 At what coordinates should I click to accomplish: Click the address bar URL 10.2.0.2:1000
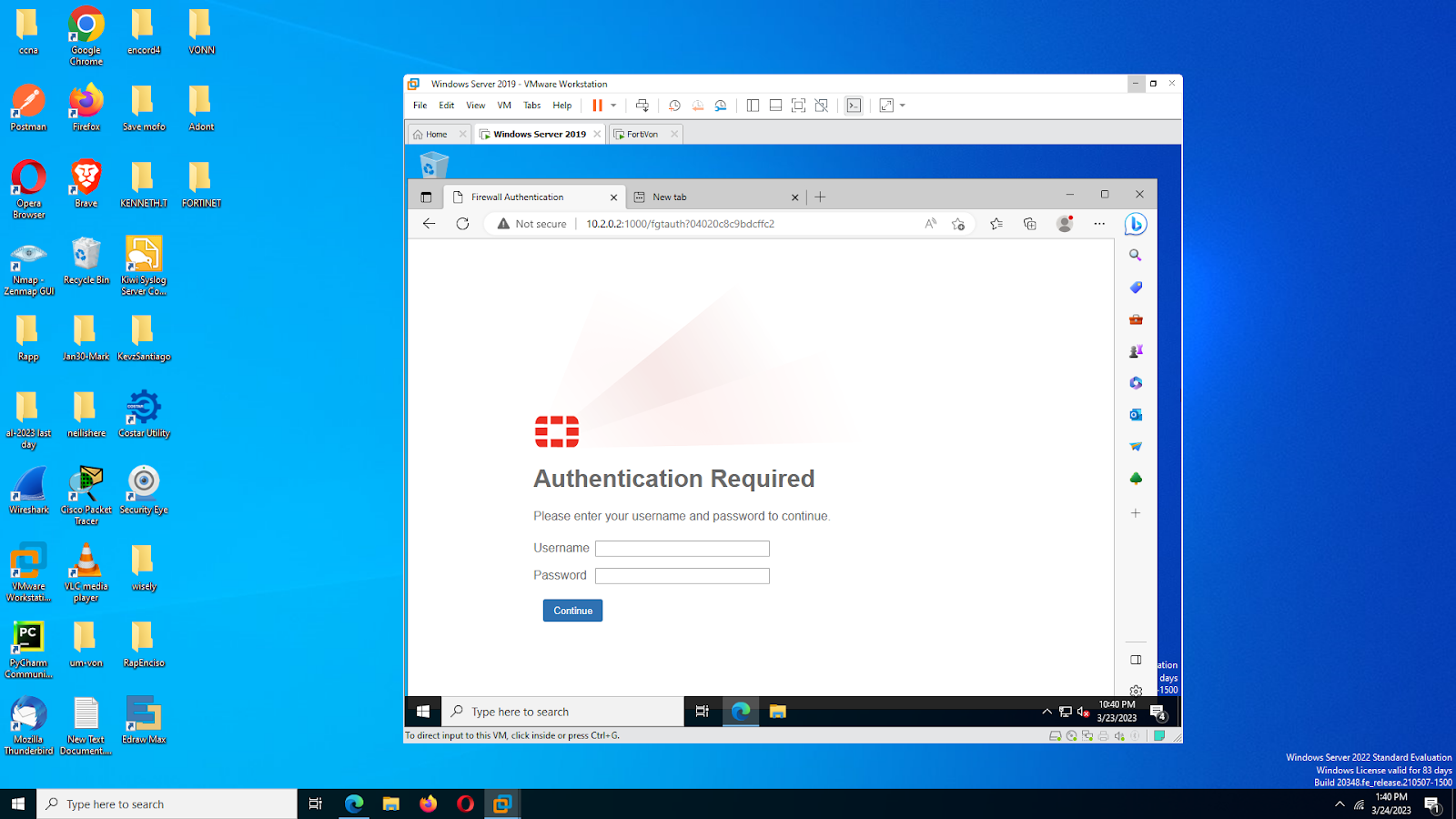tap(680, 224)
